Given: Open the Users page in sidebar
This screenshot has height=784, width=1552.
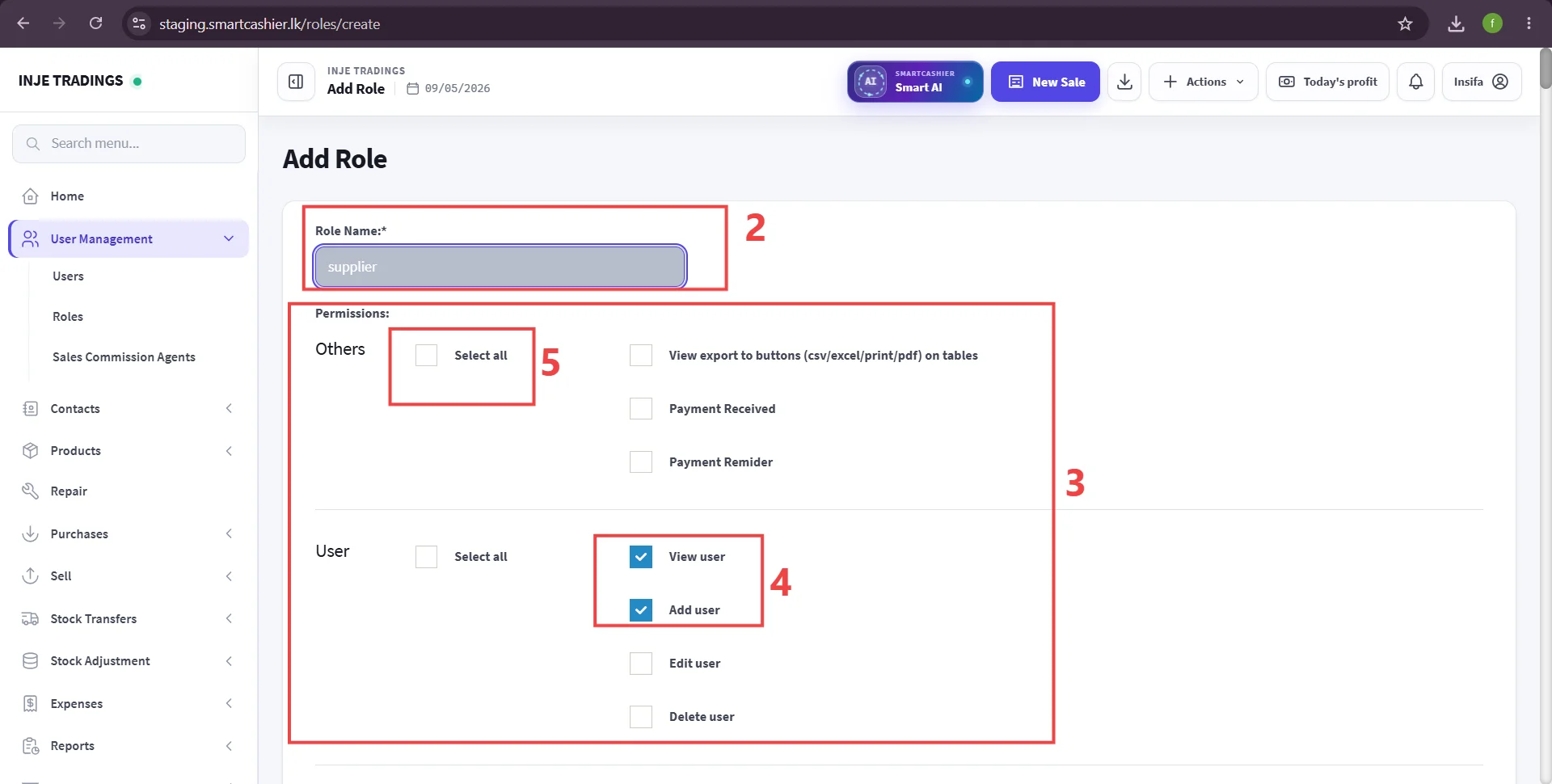Looking at the screenshot, I should 68,276.
